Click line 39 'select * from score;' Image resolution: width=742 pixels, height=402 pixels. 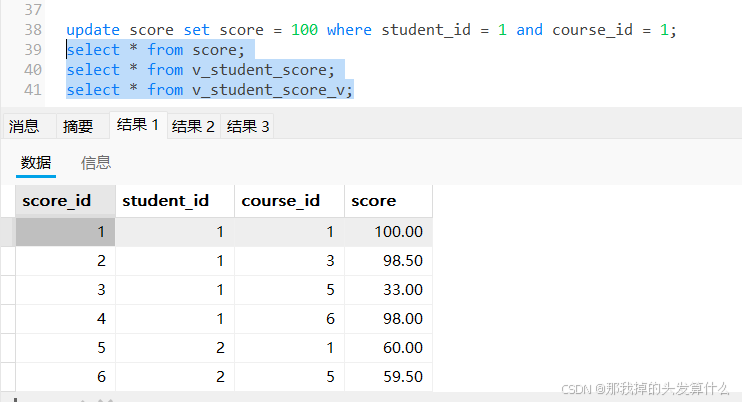coord(155,50)
